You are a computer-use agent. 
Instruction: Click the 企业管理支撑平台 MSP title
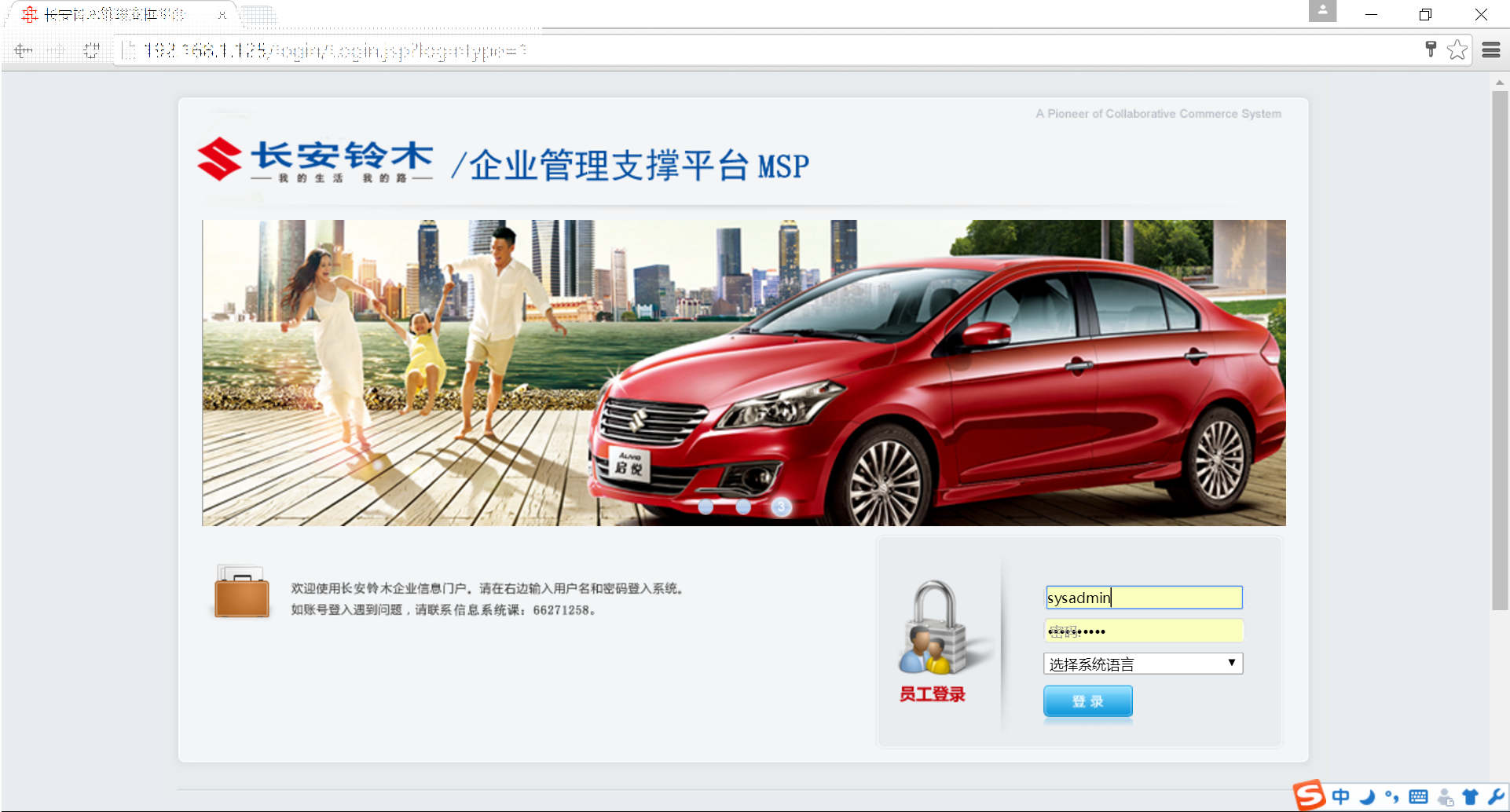click(631, 165)
